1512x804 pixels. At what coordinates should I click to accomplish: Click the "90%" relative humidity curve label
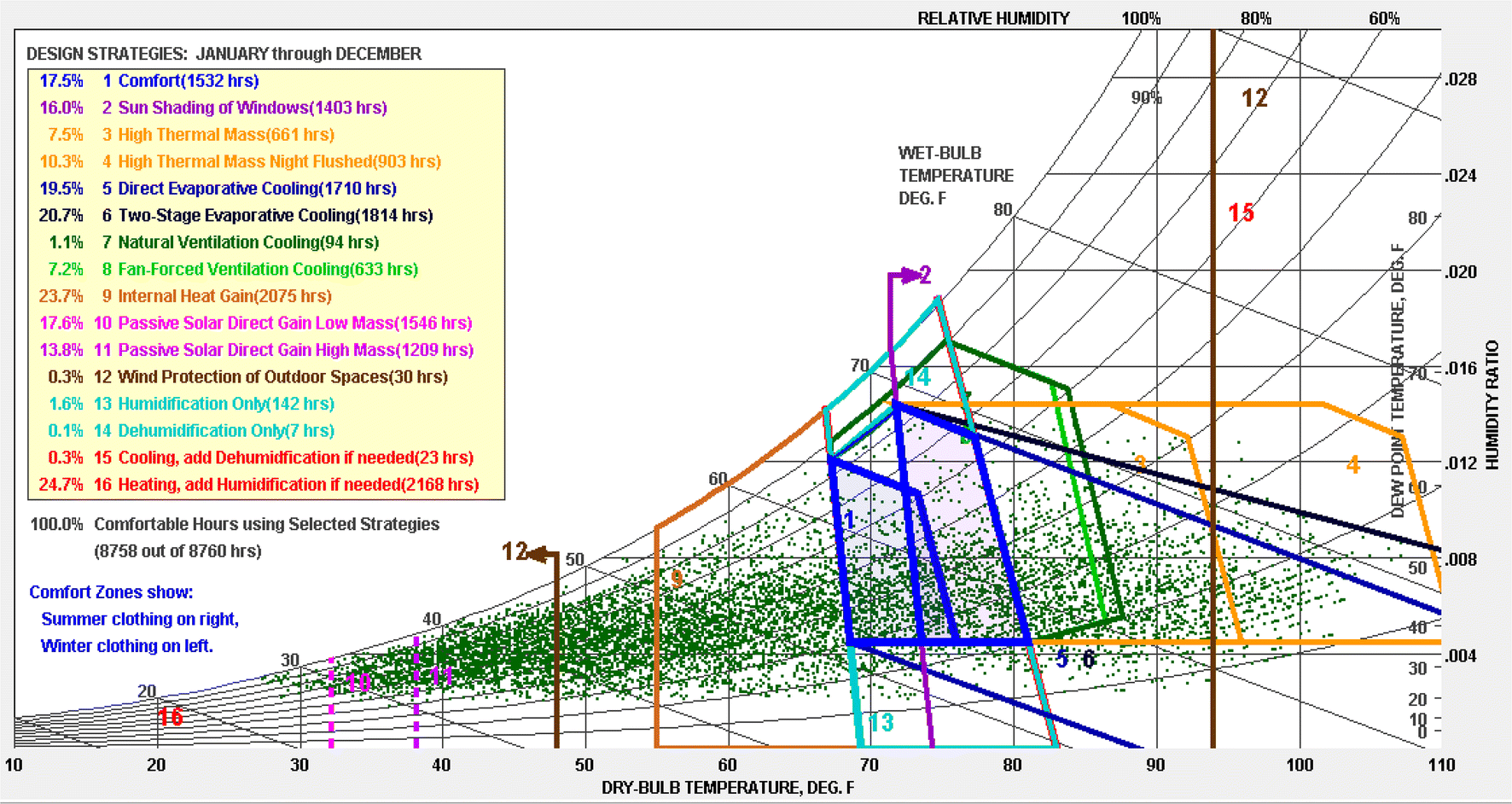tap(1147, 98)
